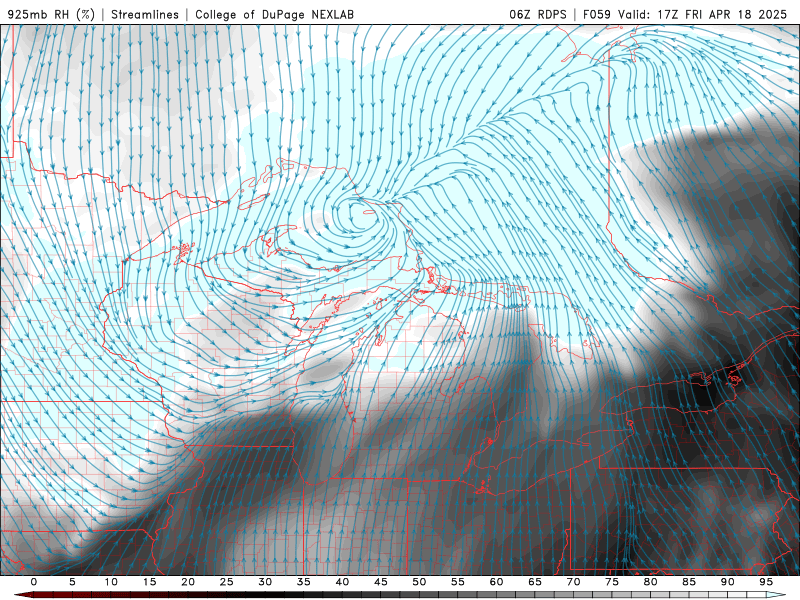Click the "Streamlines" label in header
The width and height of the screenshot is (800, 600).
coord(145,14)
